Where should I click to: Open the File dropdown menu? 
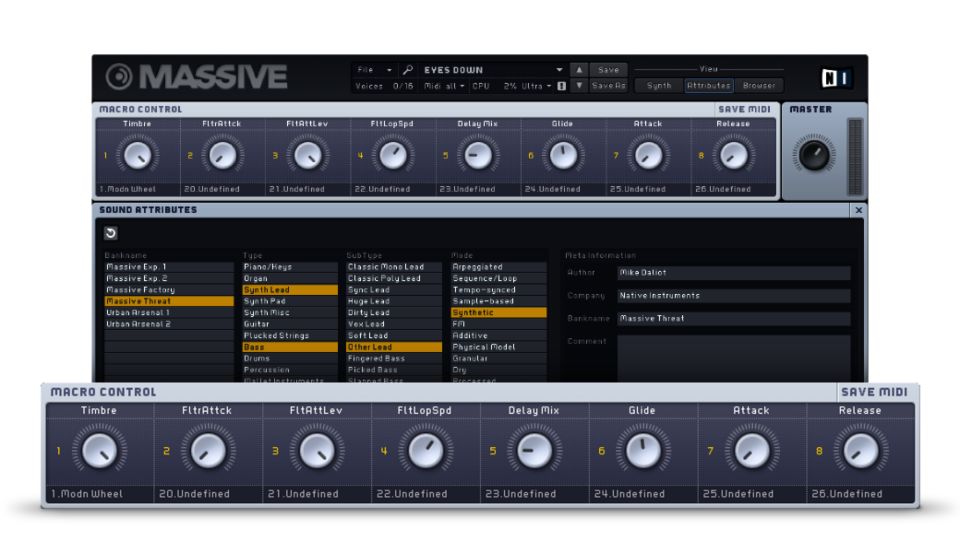click(374, 70)
